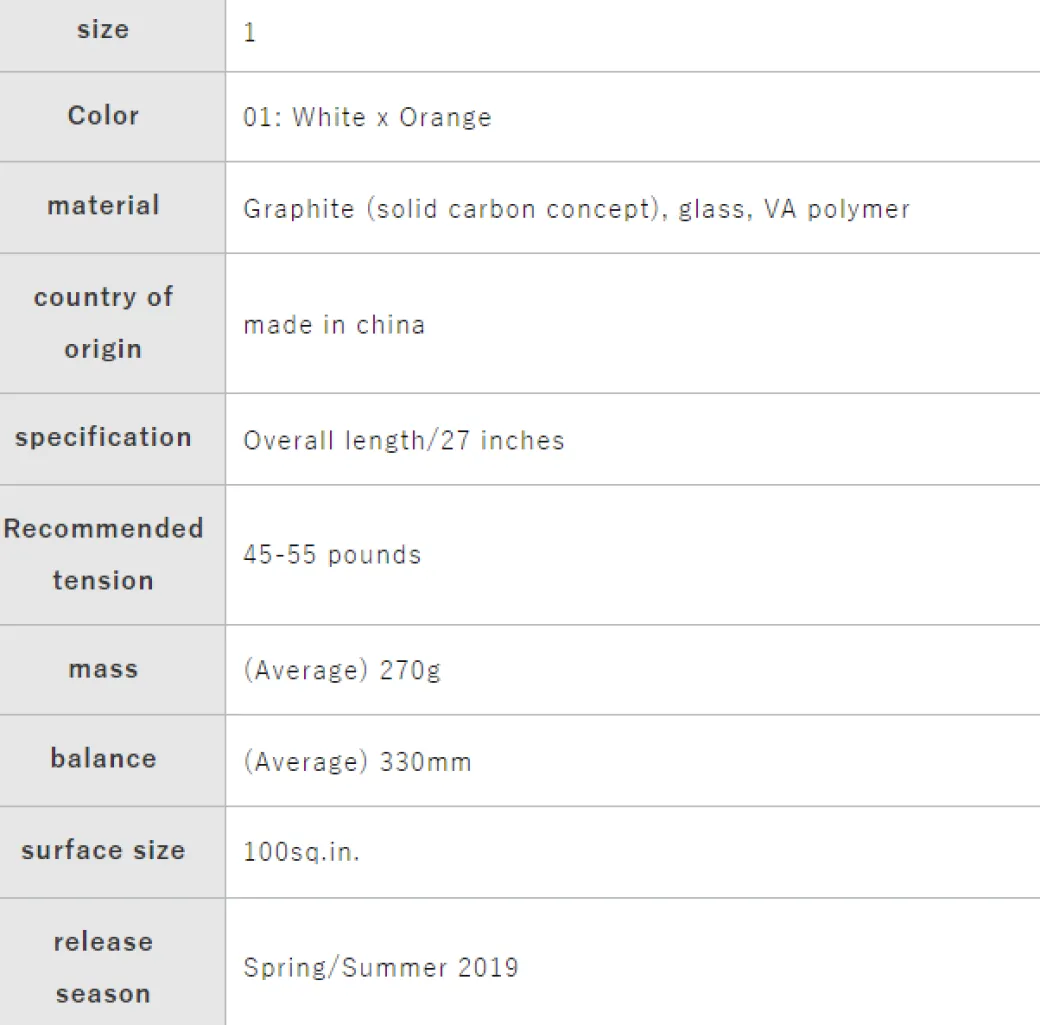Viewport: 1040px width, 1025px height.
Task: Click the 'material' row label
Action: [x=103, y=206]
